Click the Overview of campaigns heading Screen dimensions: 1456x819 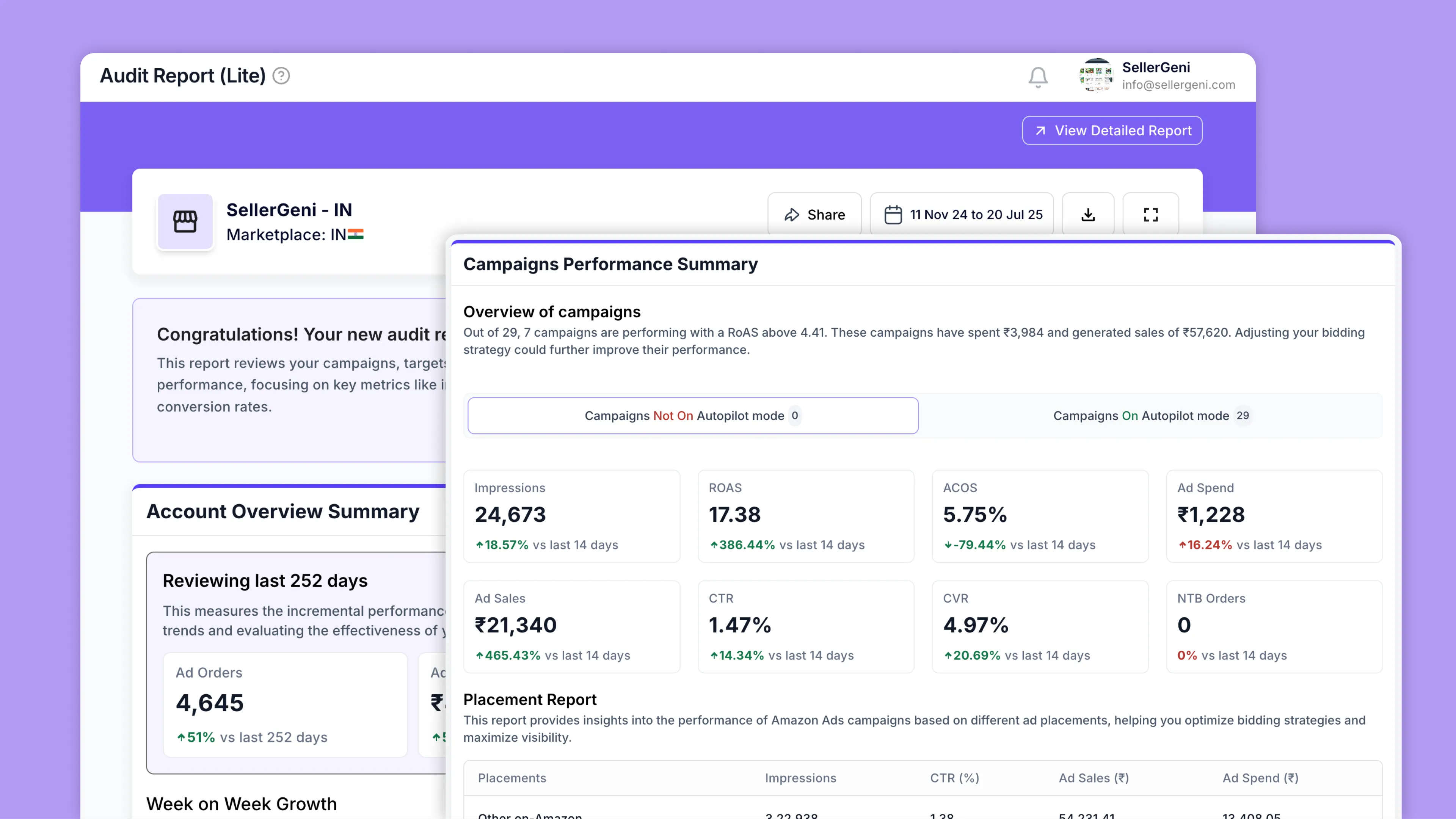point(552,312)
